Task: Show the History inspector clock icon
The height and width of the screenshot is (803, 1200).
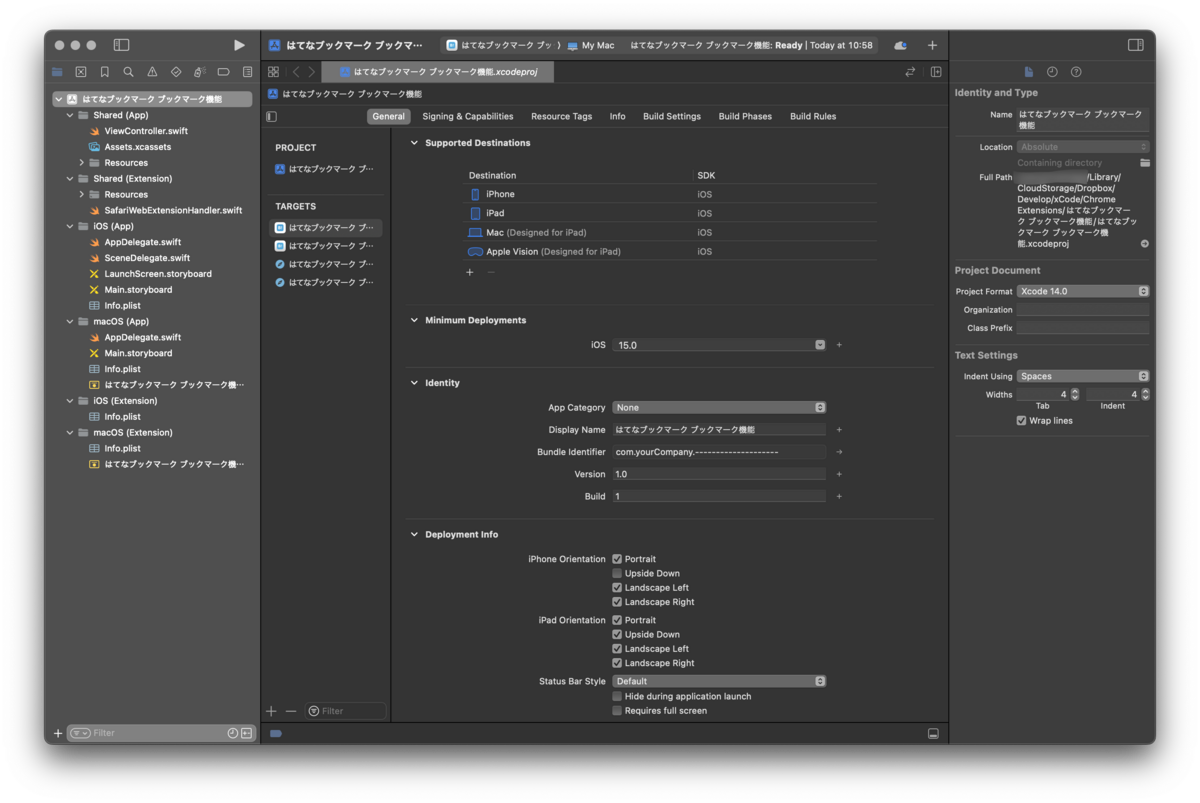Action: tap(1052, 72)
